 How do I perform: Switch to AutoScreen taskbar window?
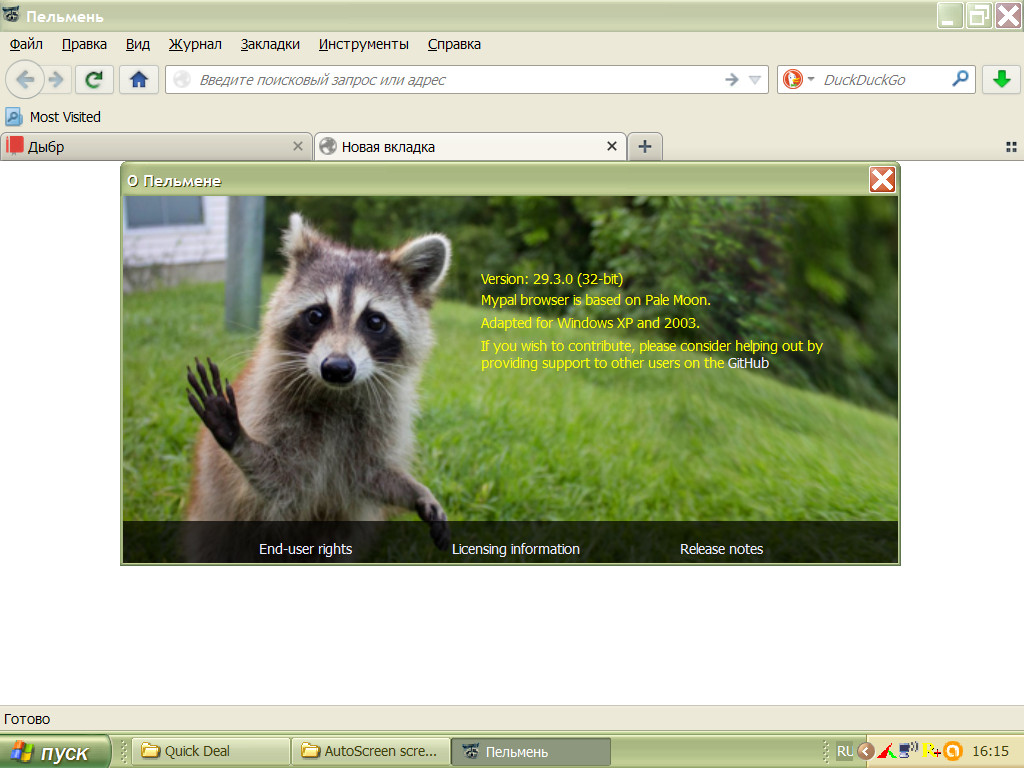[x=371, y=751]
